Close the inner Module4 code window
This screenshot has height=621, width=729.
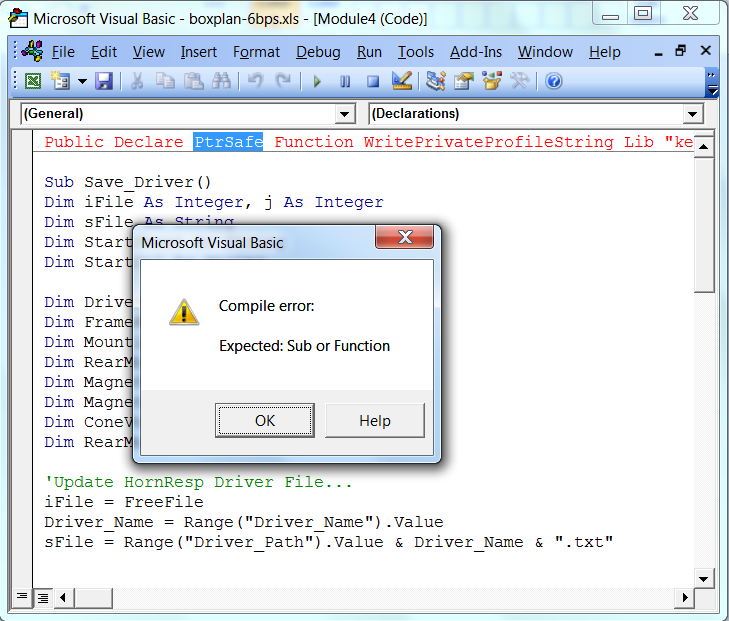705,50
